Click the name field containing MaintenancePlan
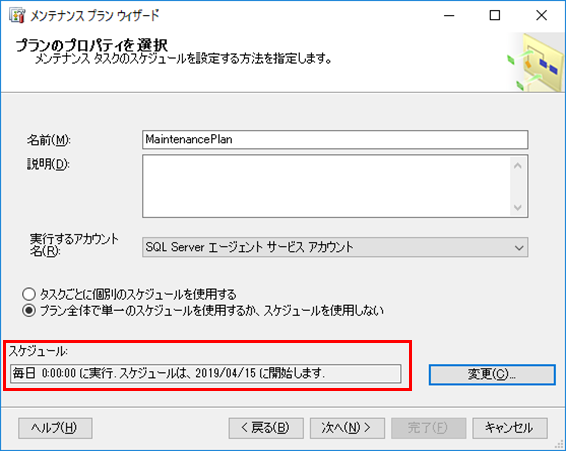The height and width of the screenshot is (451, 566). (335, 139)
